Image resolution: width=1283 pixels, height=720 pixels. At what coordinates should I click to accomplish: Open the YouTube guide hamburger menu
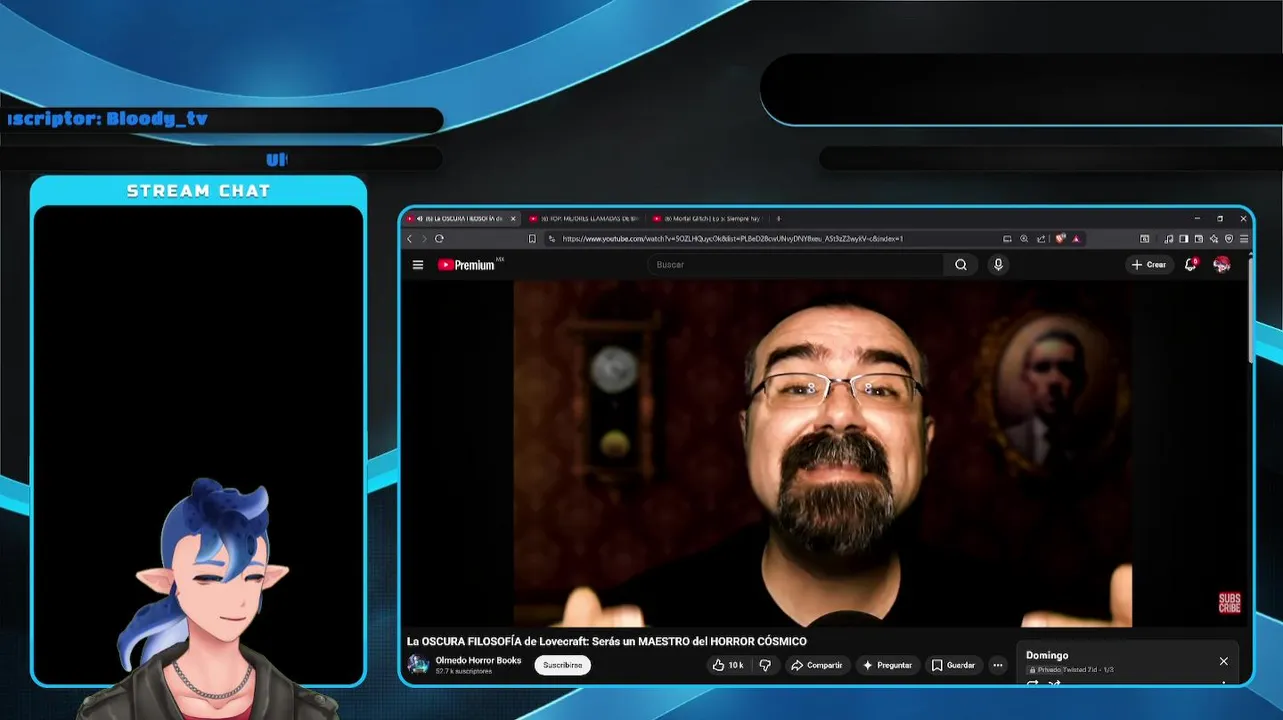pyautogui.click(x=418, y=265)
